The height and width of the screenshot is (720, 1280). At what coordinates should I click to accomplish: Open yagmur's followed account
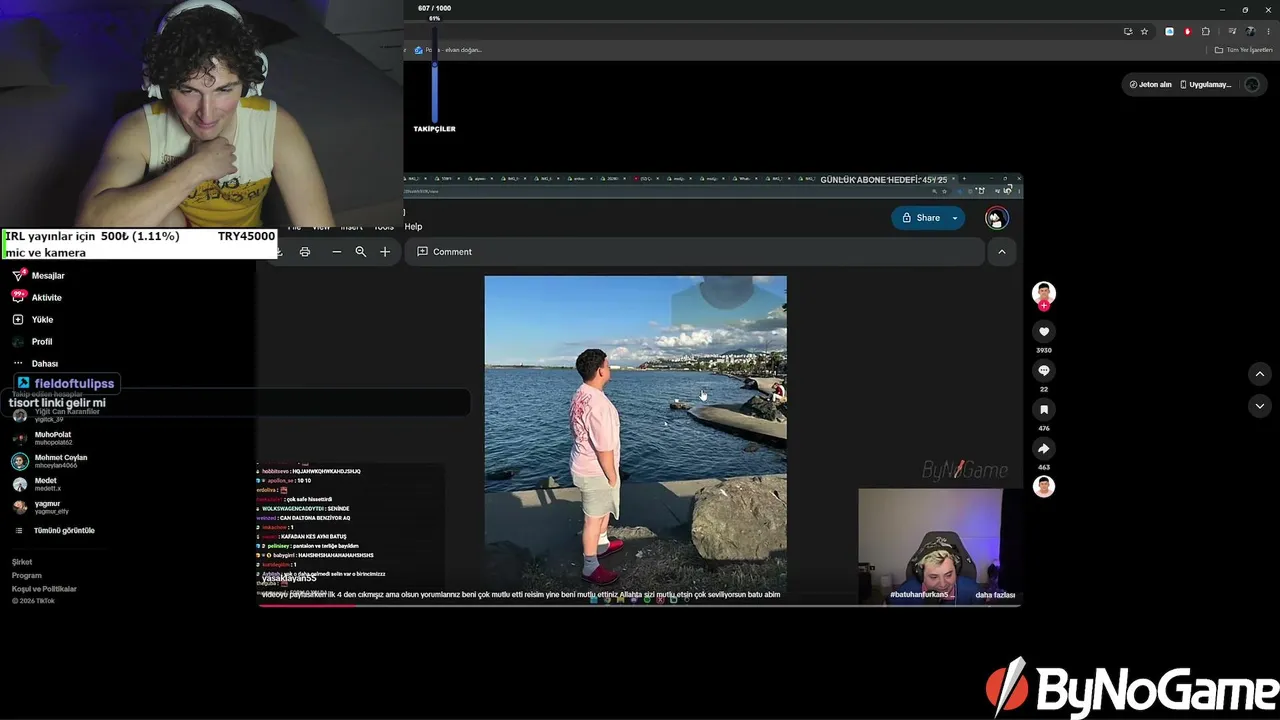point(39,507)
